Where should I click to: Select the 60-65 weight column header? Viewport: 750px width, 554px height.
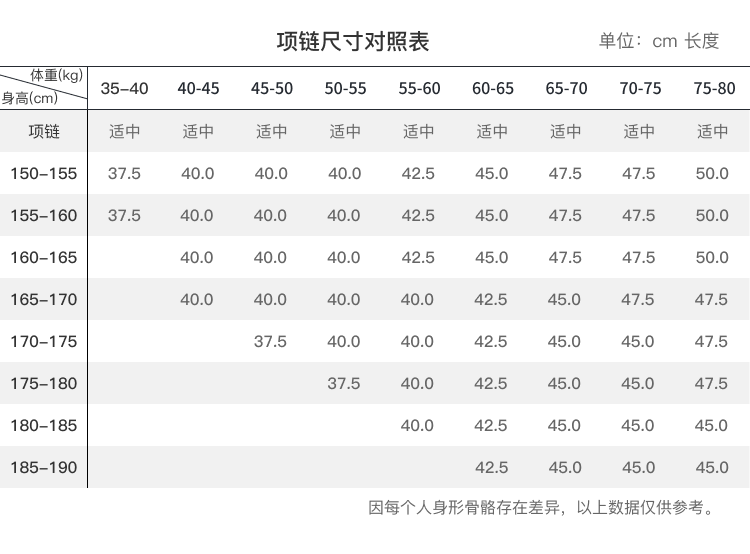492,89
